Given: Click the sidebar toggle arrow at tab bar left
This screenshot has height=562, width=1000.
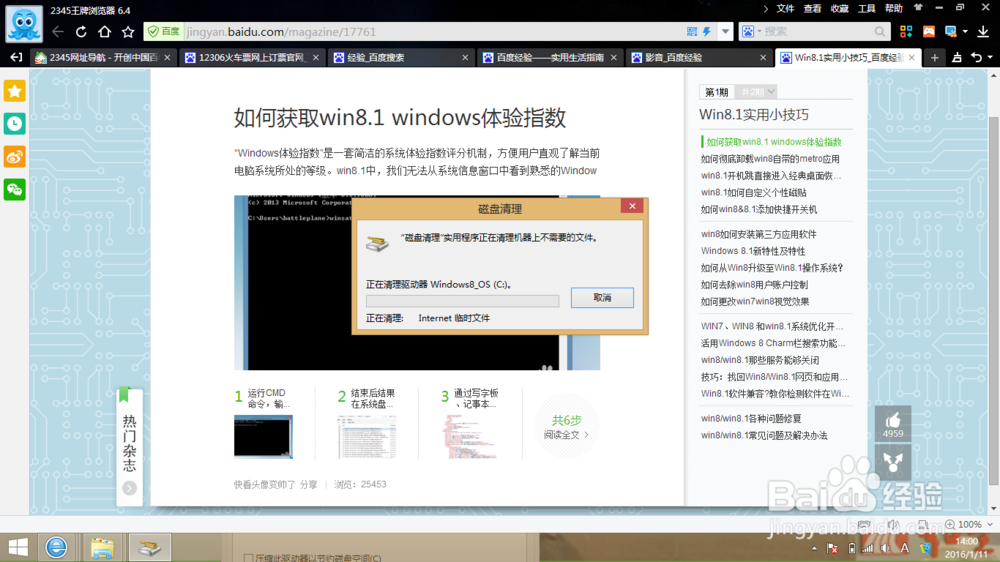Looking at the screenshot, I should click(16, 57).
